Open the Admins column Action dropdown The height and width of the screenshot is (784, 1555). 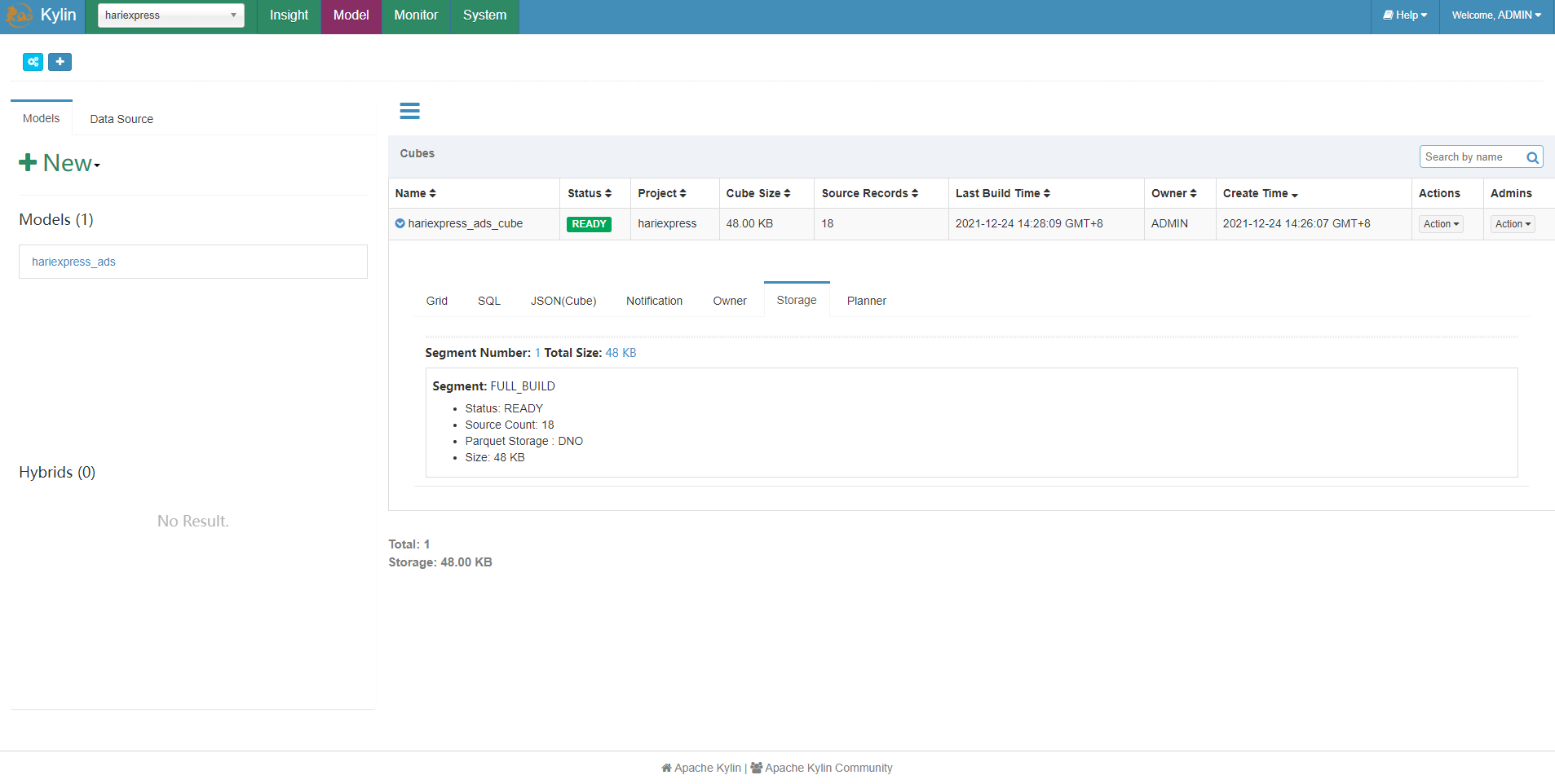tap(1513, 224)
